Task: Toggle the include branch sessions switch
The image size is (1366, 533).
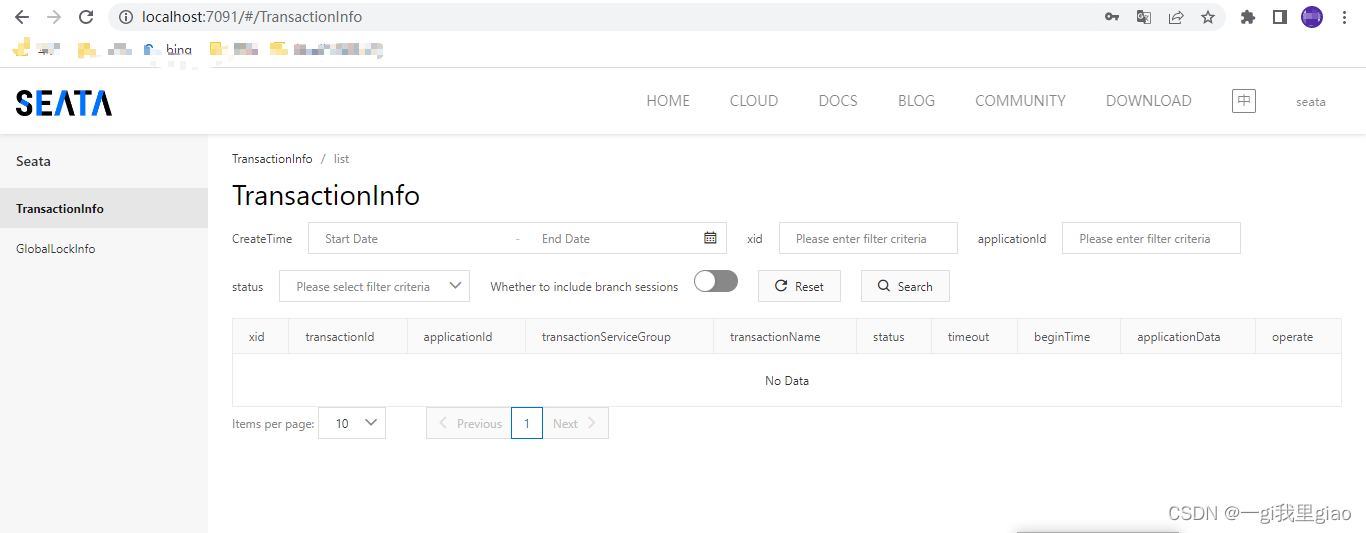Action: (716, 282)
